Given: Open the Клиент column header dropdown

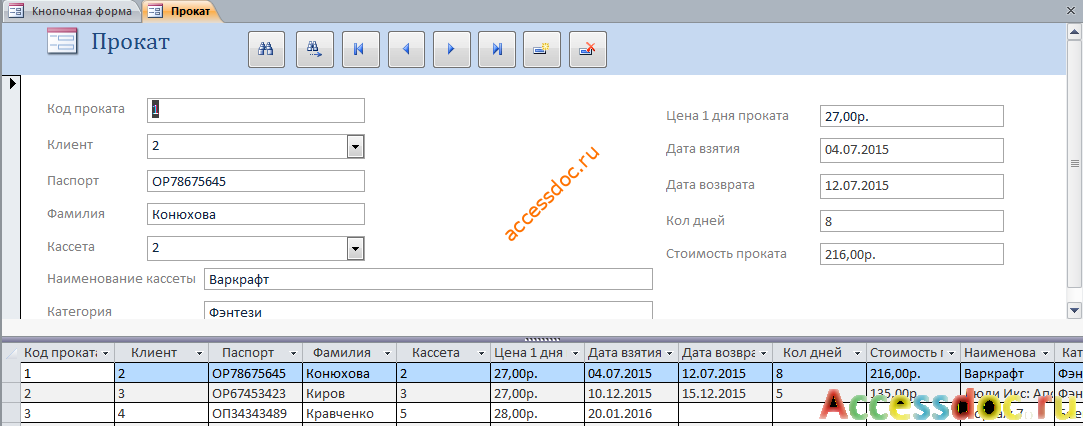Looking at the screenshot, I should point(200,353).
